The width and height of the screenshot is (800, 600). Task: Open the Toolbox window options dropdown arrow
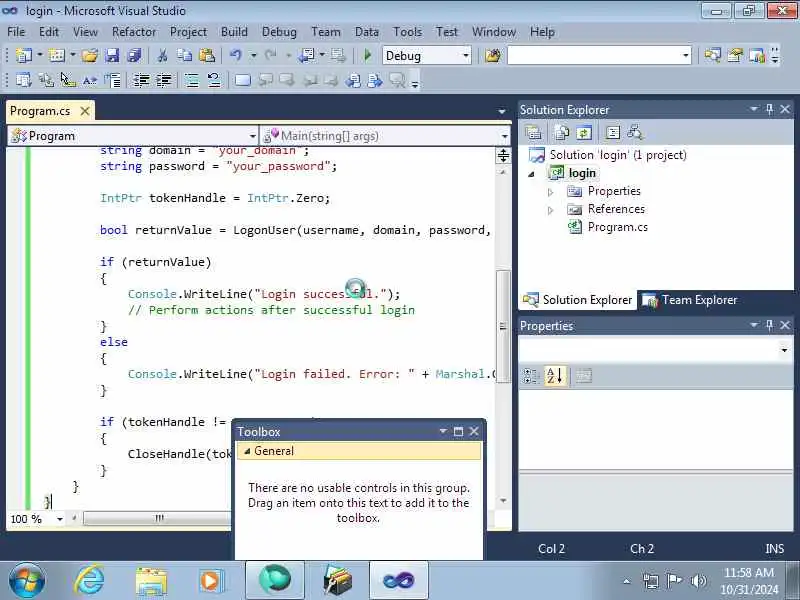(443, 432)
